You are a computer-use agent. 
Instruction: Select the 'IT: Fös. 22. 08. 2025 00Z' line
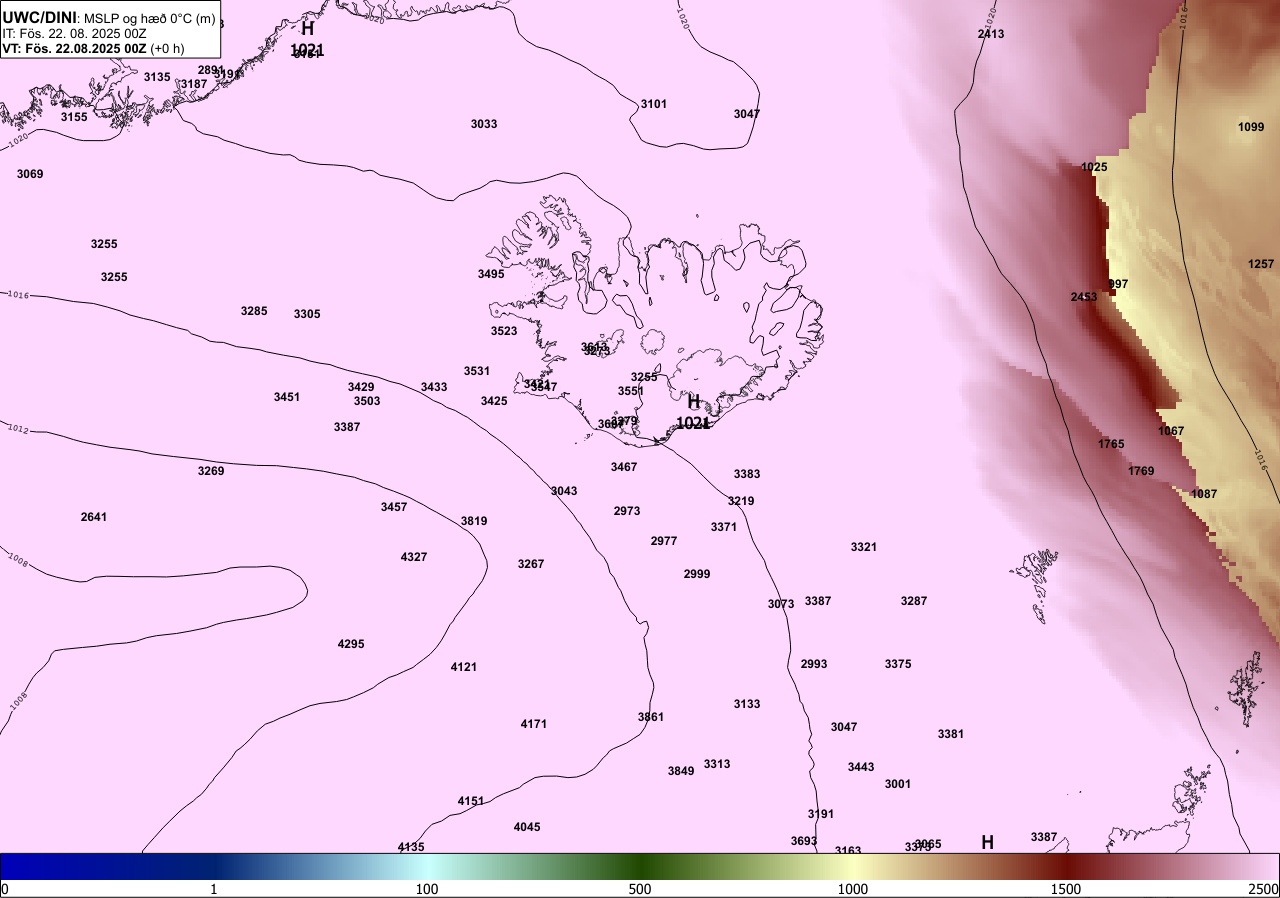[75, 33]
